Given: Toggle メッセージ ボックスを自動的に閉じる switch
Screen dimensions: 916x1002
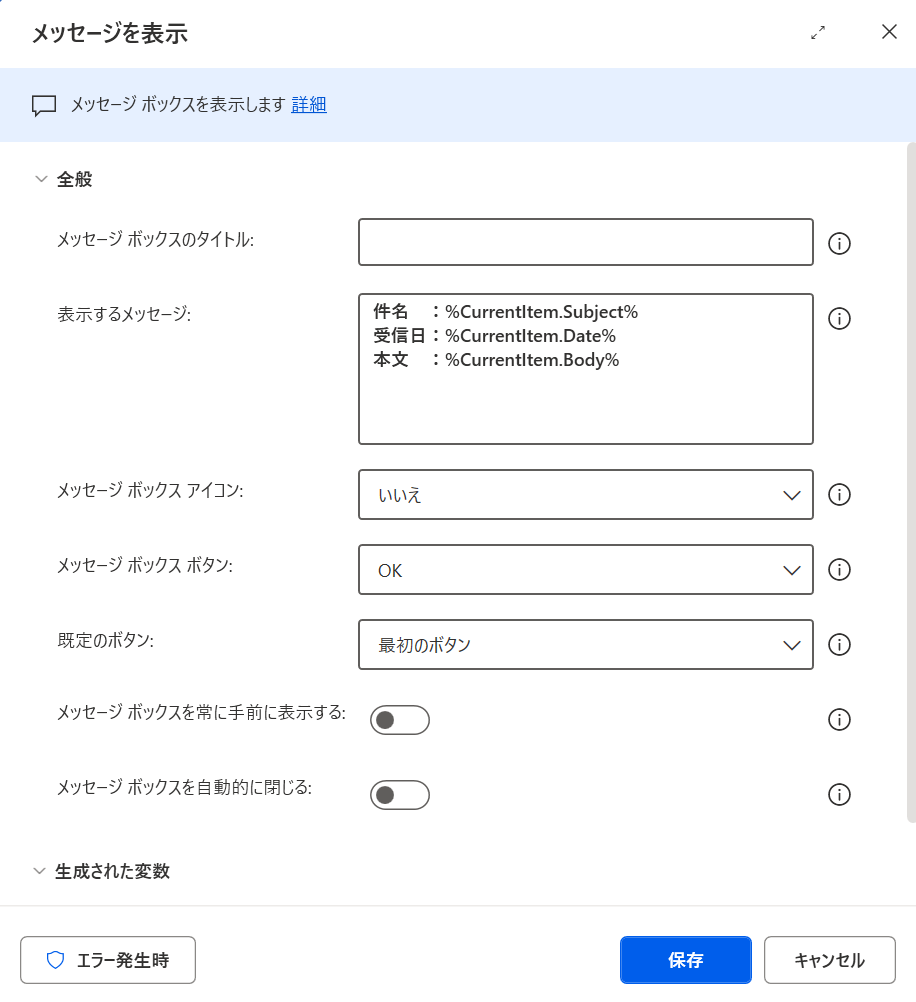Looking at the screenshot, I should [x=400, y=795].
